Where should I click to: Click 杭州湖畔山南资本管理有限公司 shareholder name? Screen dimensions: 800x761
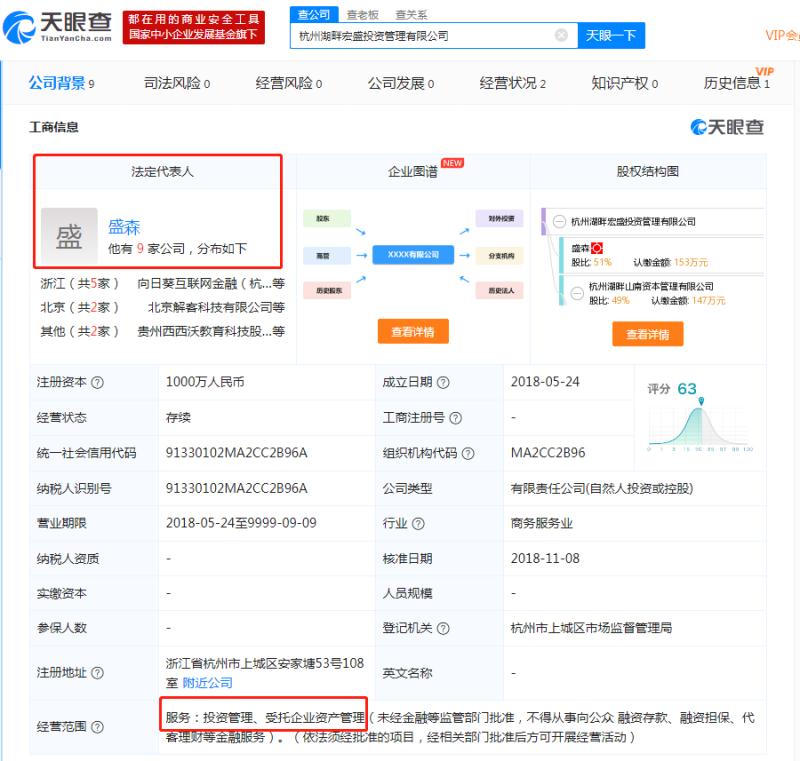coord(651,287)
